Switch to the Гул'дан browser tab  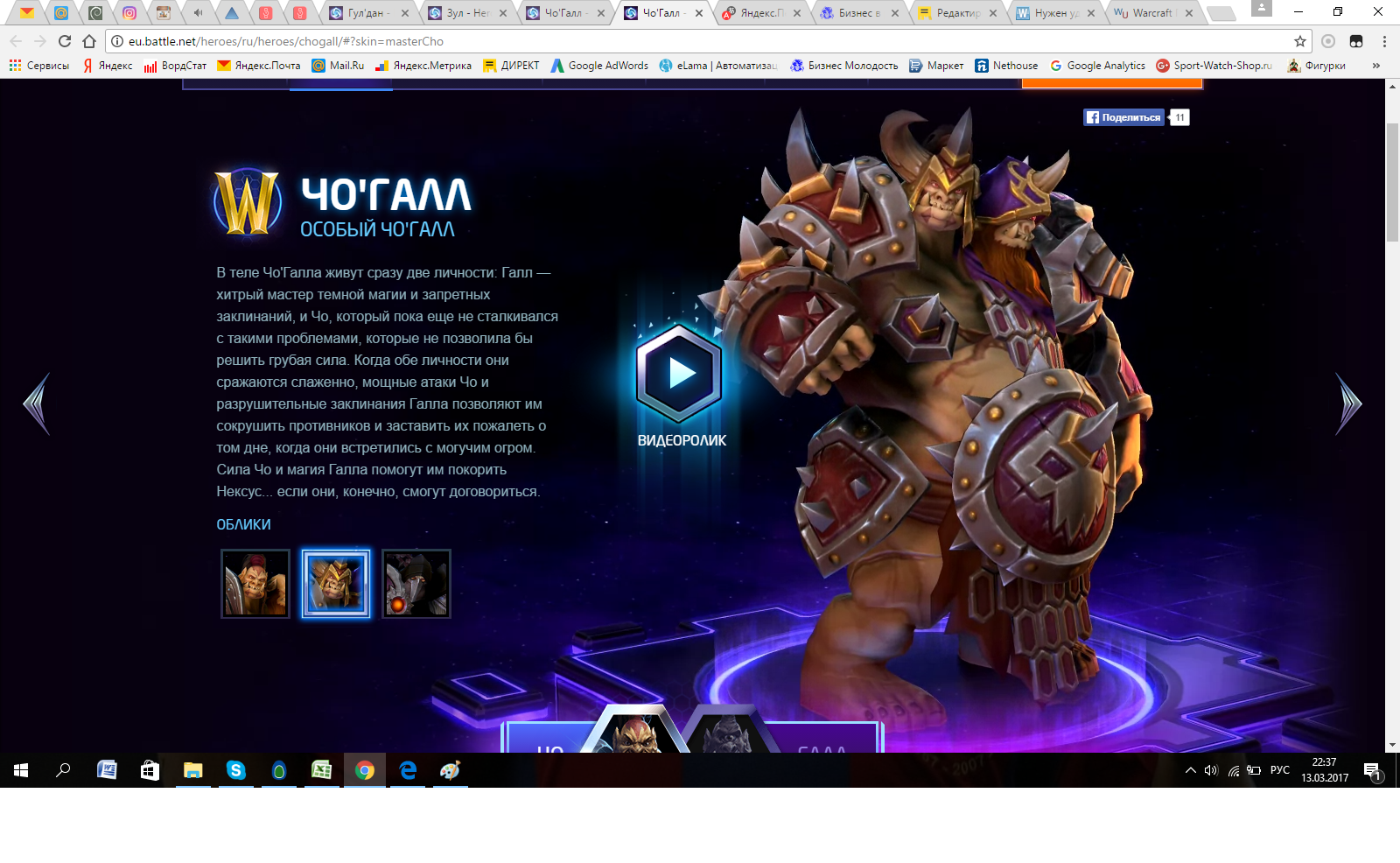tap(367, 13)
